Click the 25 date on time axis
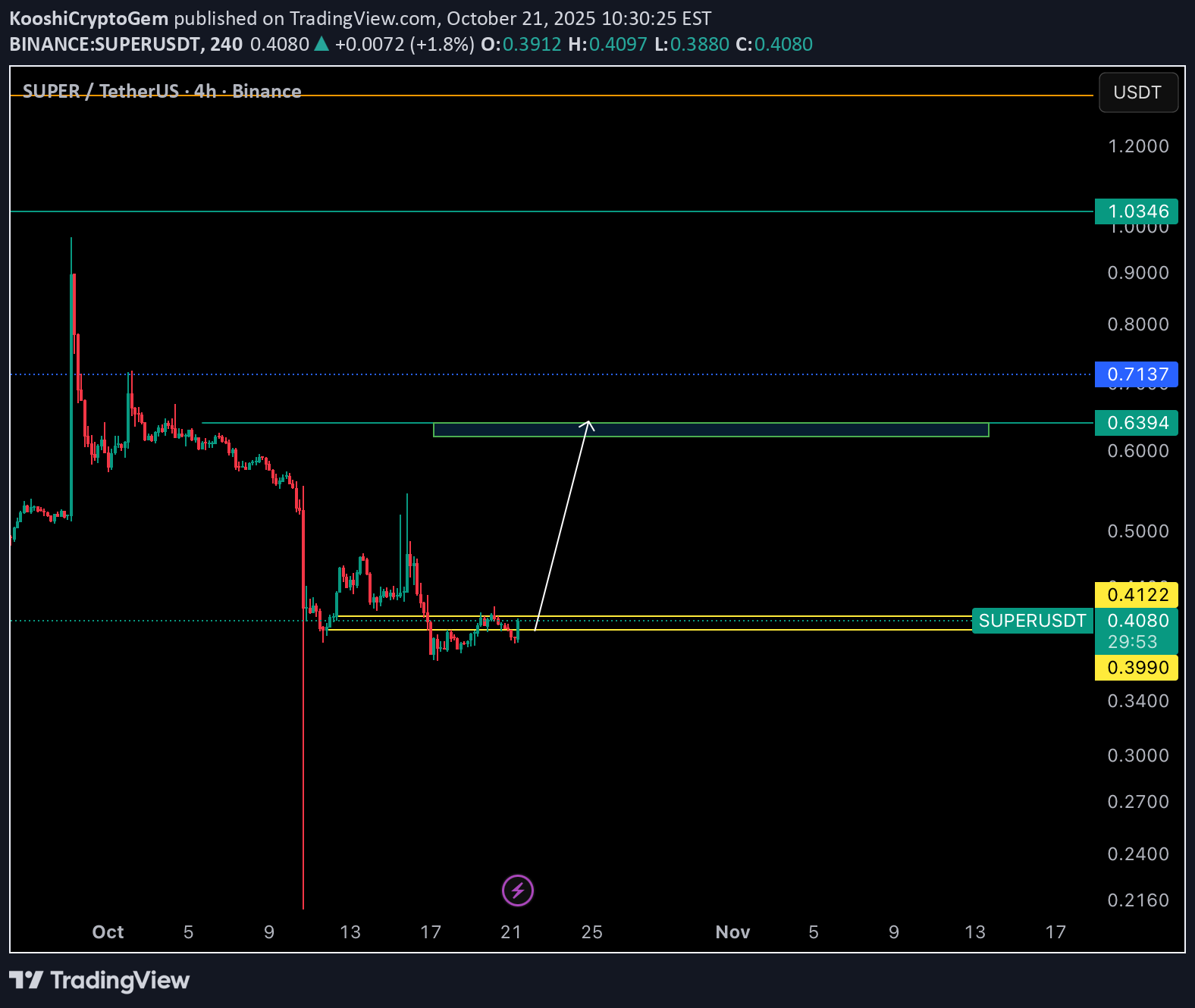 [x=591, y=932]
